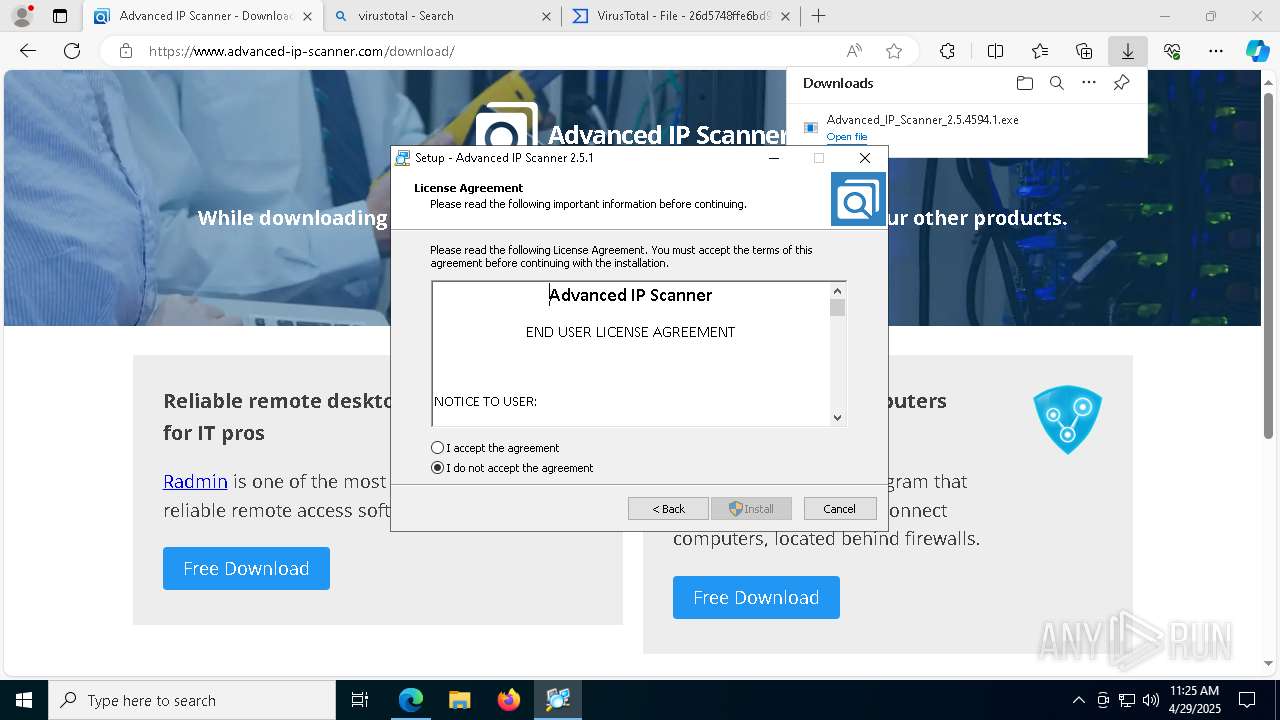Click Open file link in Downloads
Screen dimensions: 1280x720
tap(847, 137)
